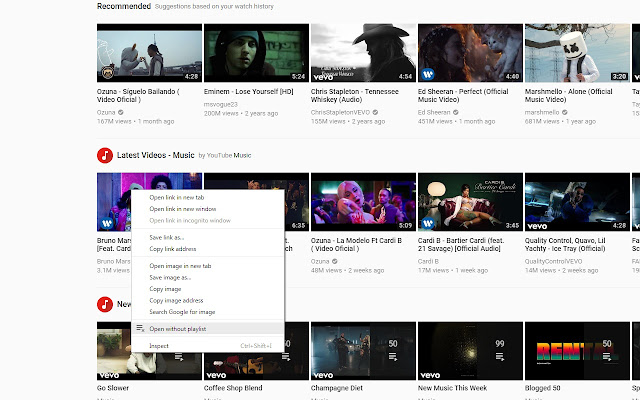This screenshot has height=400, width=640.
Task: Select Save link as... entry
Action: [x=208, y=238]
